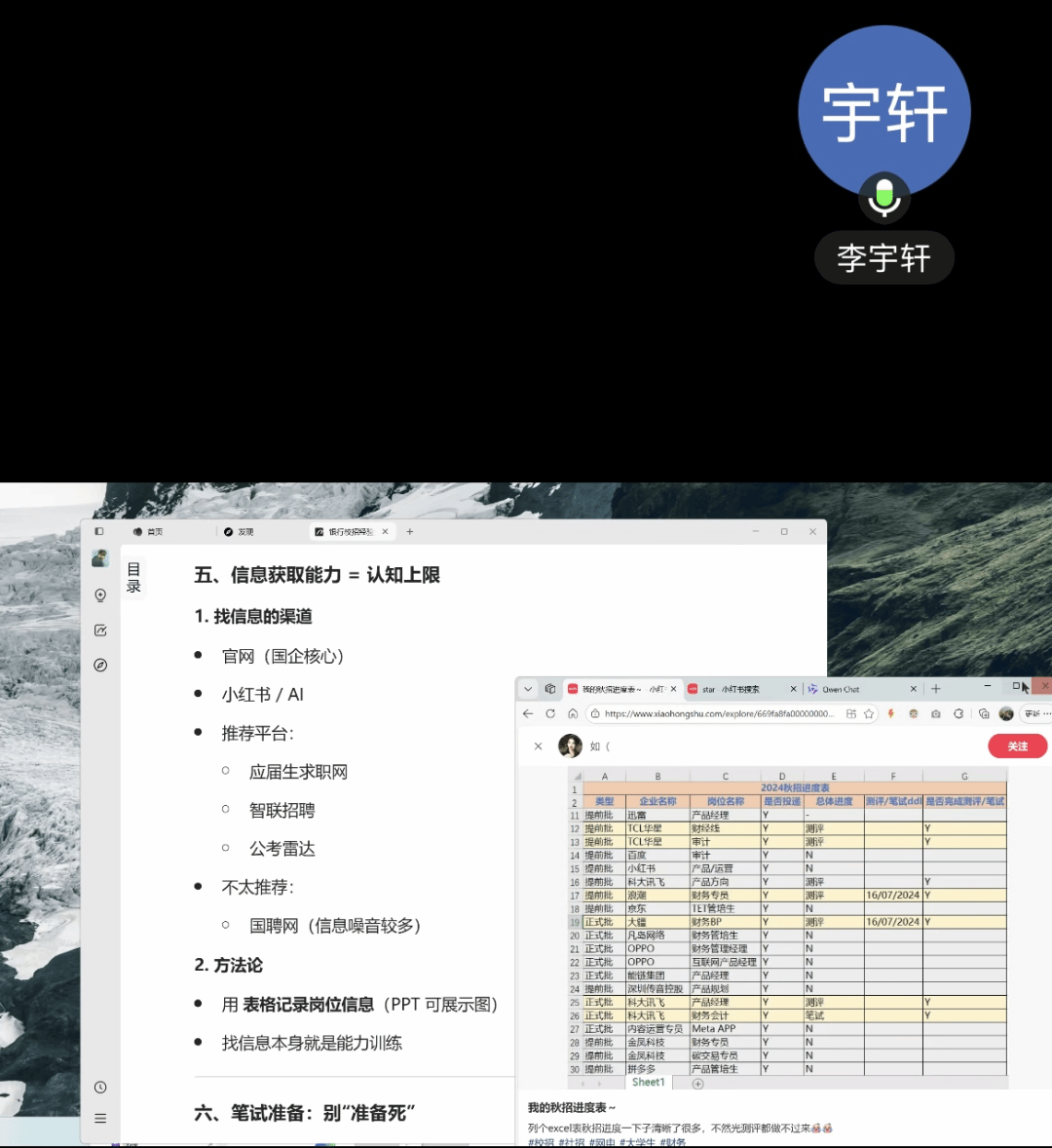The width and height of the screenshot is (1052, 1148).
Task: Open the compass discover icon in the sidebar
Action: coord(100,666)
